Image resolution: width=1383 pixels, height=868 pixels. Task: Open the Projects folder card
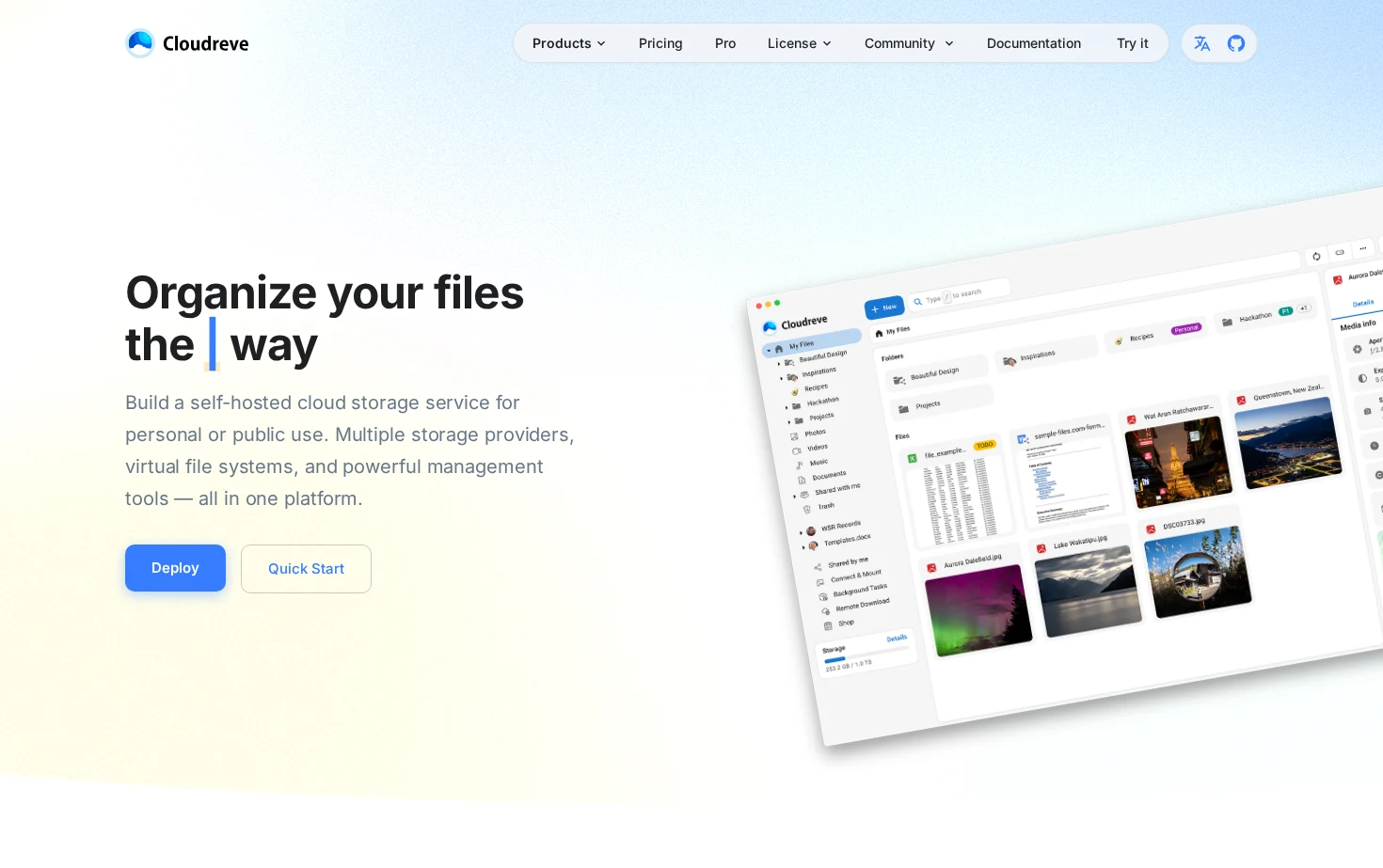coord(942,404)
